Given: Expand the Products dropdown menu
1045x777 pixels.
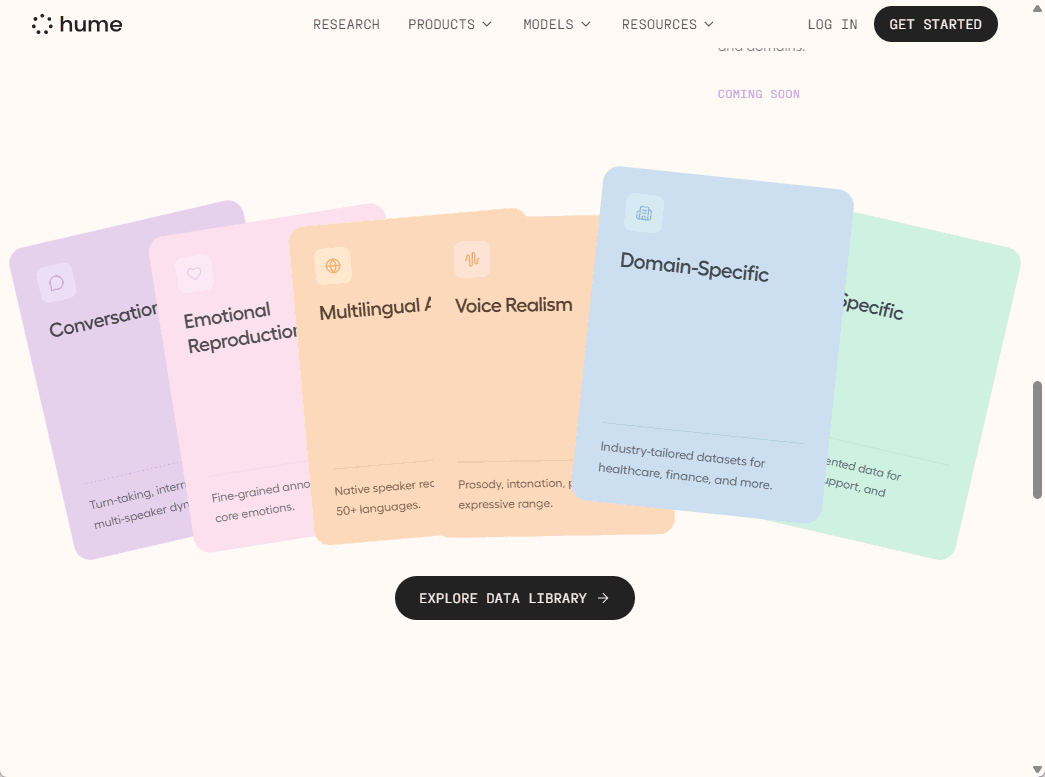Looking at the screenshot, I should click(450, 24).
